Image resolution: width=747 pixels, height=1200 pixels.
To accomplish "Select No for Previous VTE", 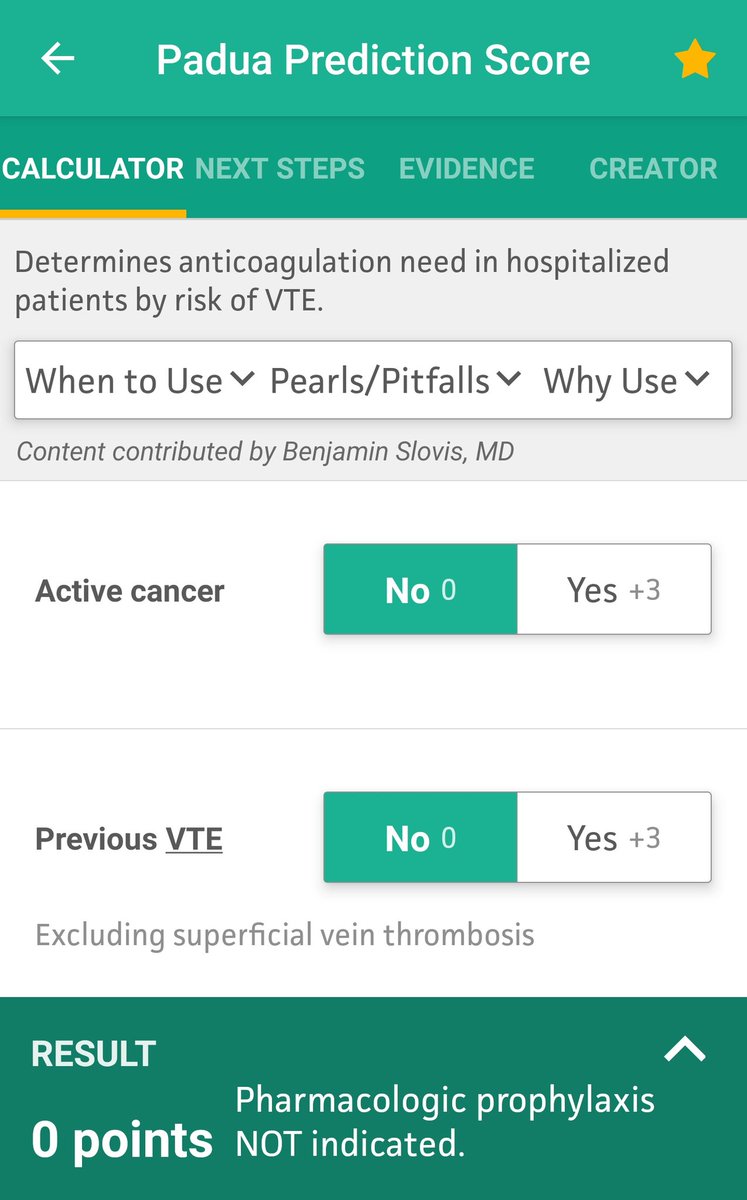I will (x=420, y=838).
